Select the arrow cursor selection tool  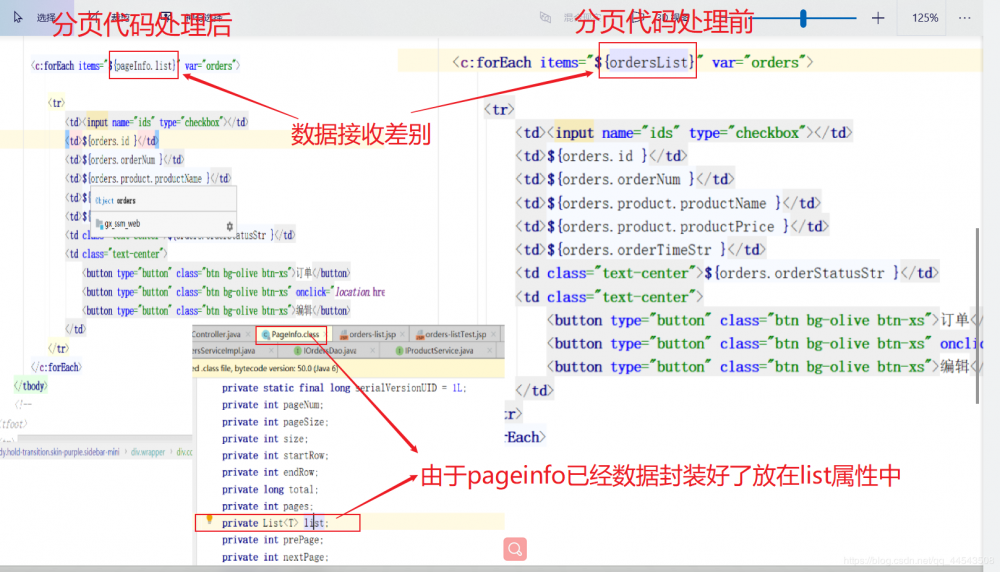17,17
